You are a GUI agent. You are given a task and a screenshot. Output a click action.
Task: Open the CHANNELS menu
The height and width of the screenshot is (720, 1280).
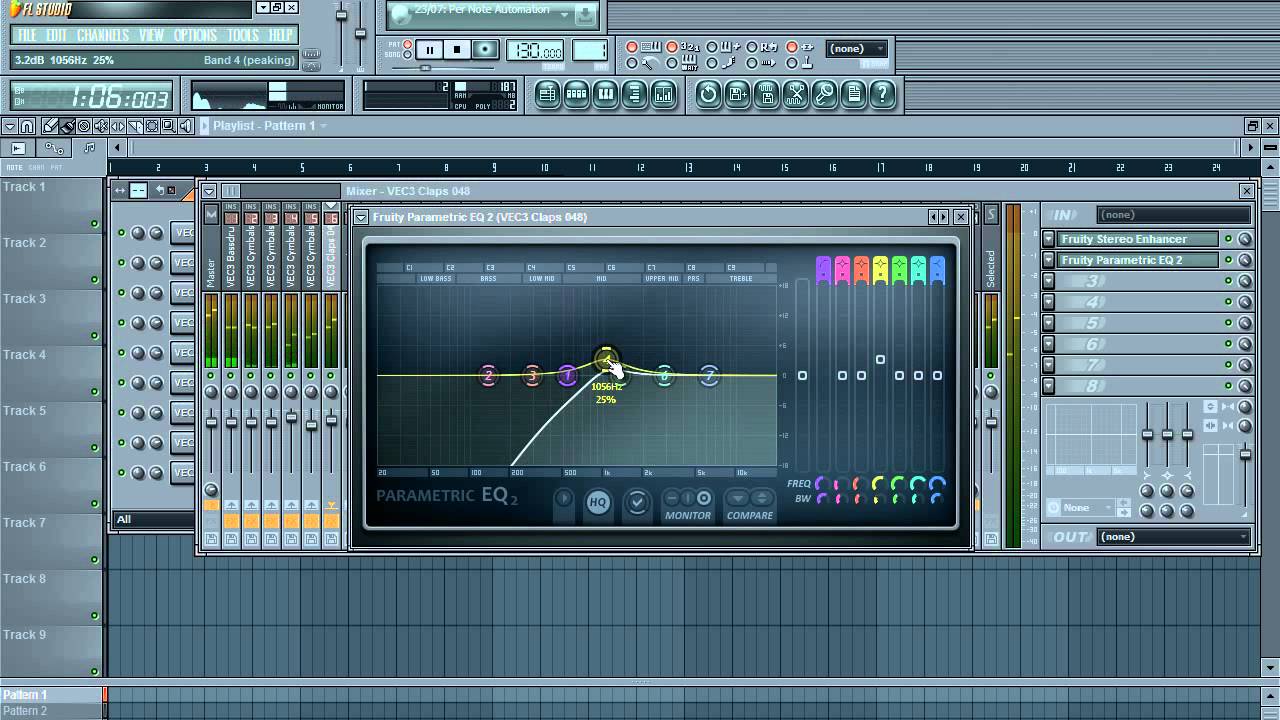point(102,35)
